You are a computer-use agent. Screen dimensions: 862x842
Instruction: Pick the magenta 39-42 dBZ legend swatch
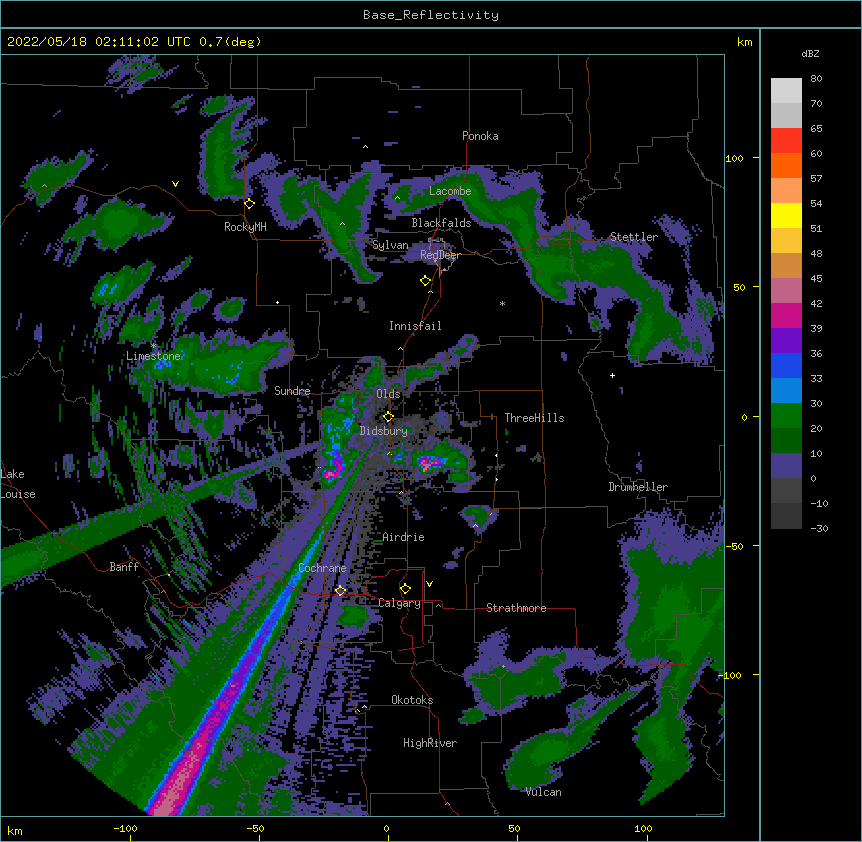(x=786, y=315)
